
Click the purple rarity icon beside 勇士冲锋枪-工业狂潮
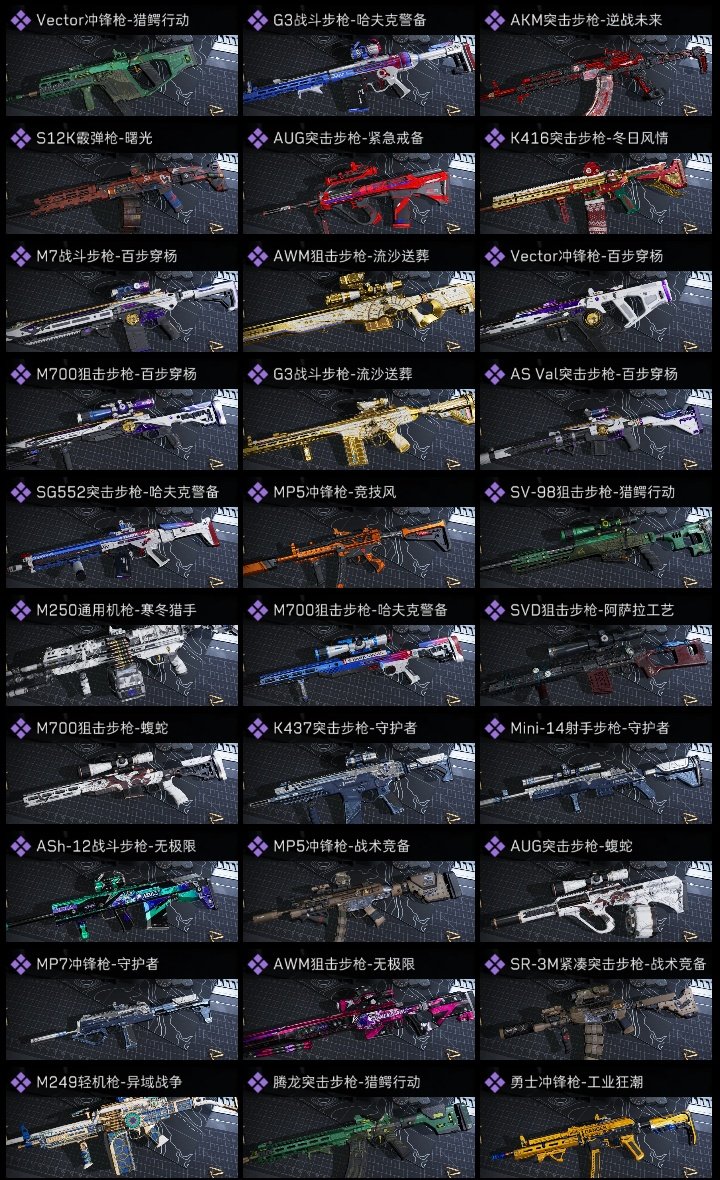(x=494, y=1082)
